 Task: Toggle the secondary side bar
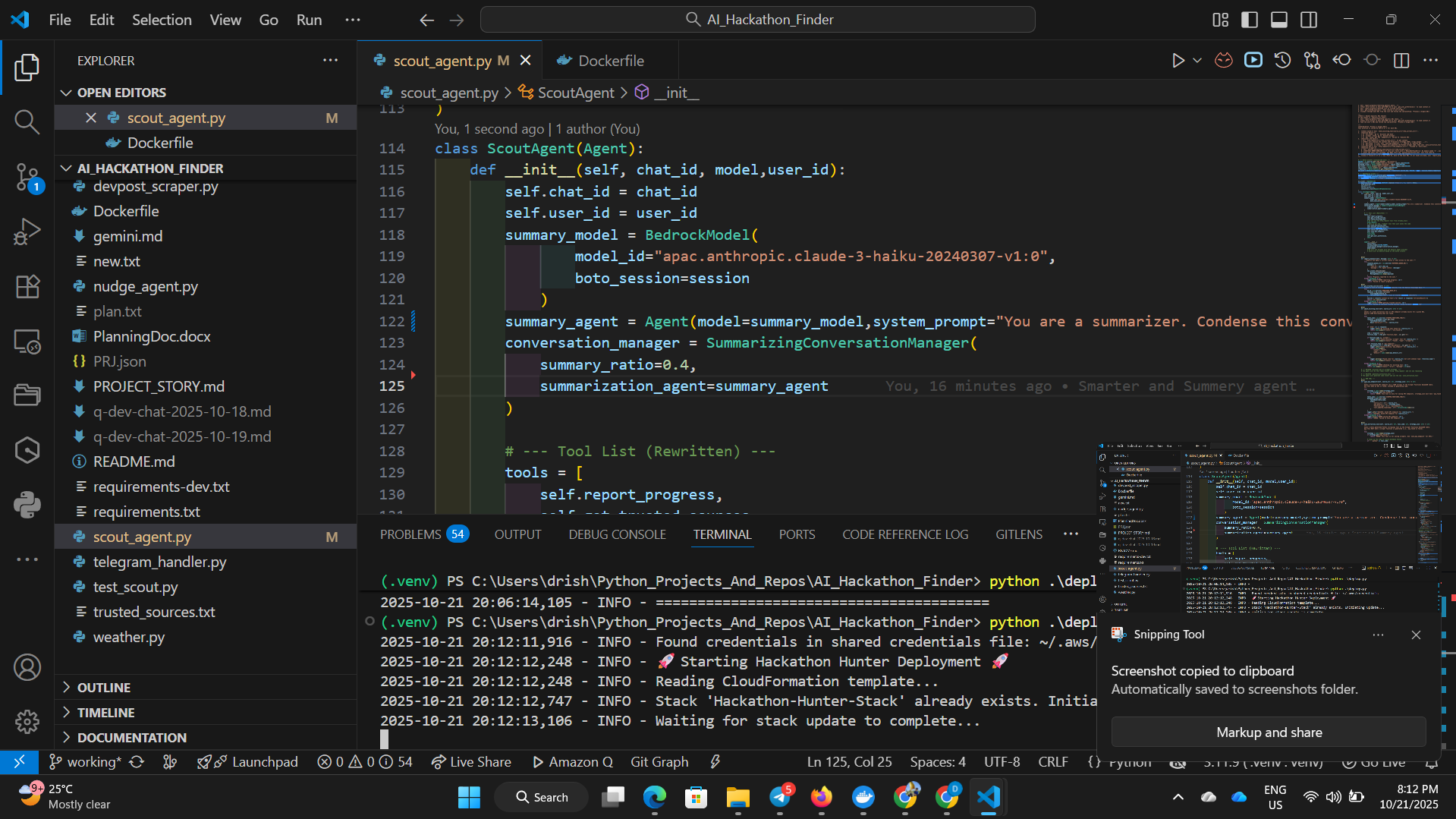coord(1308,20)
